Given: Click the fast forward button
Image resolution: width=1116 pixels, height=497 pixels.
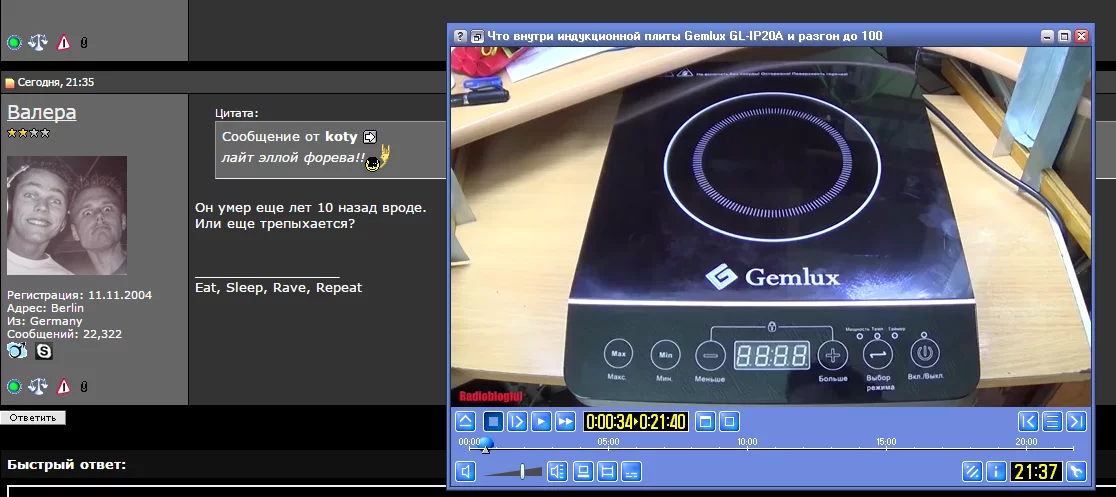Looking at the screenshot, I should click(x=565, y=421).
